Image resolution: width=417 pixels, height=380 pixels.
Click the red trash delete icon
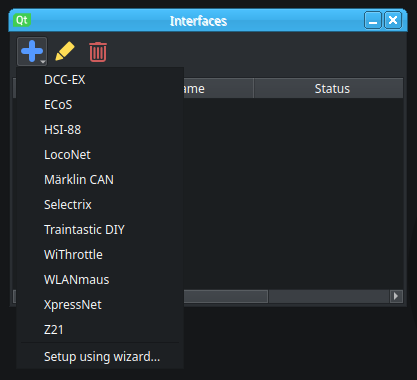[x=98, y=52]
